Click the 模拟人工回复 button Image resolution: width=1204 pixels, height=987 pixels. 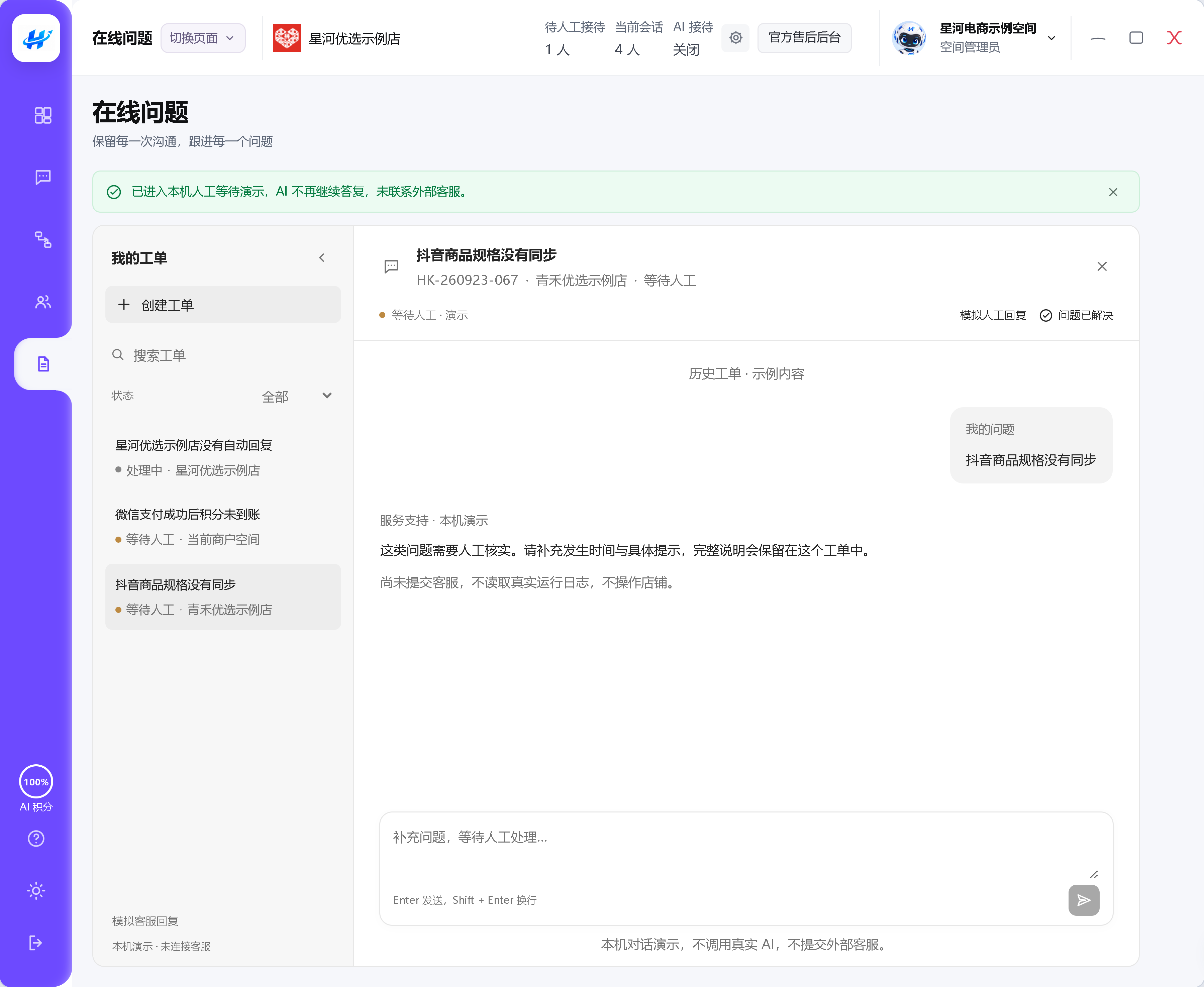pos(992,315)
